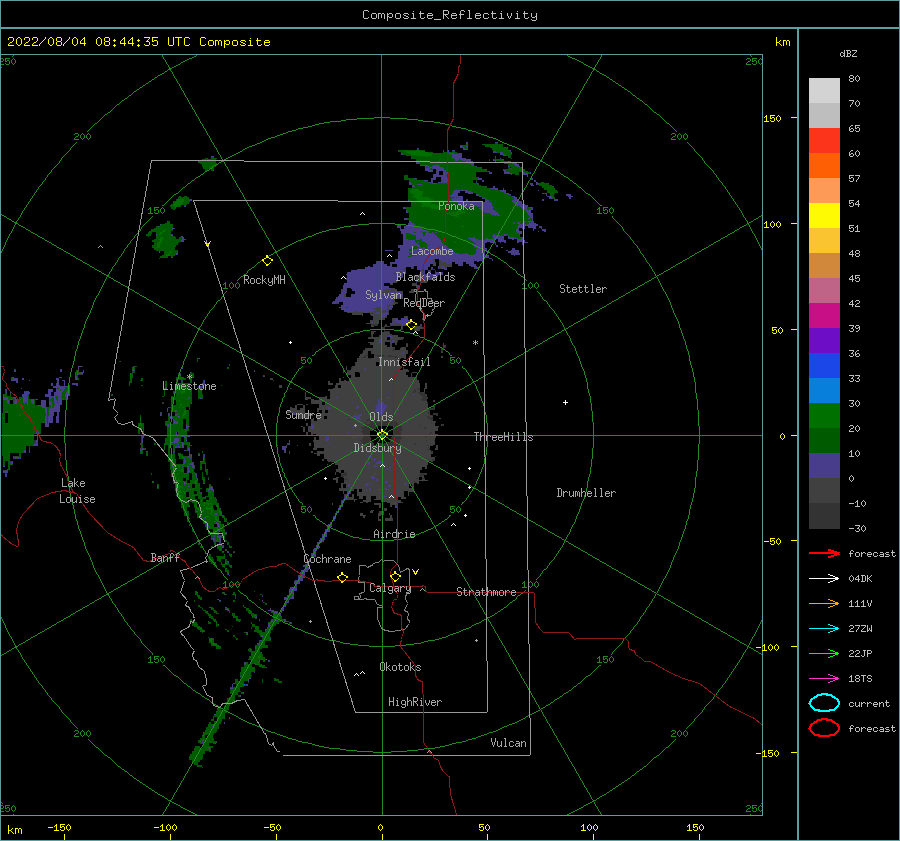Click the Calgary city label
This screenshot has width=900, height=841.
[x=390, y=588]
